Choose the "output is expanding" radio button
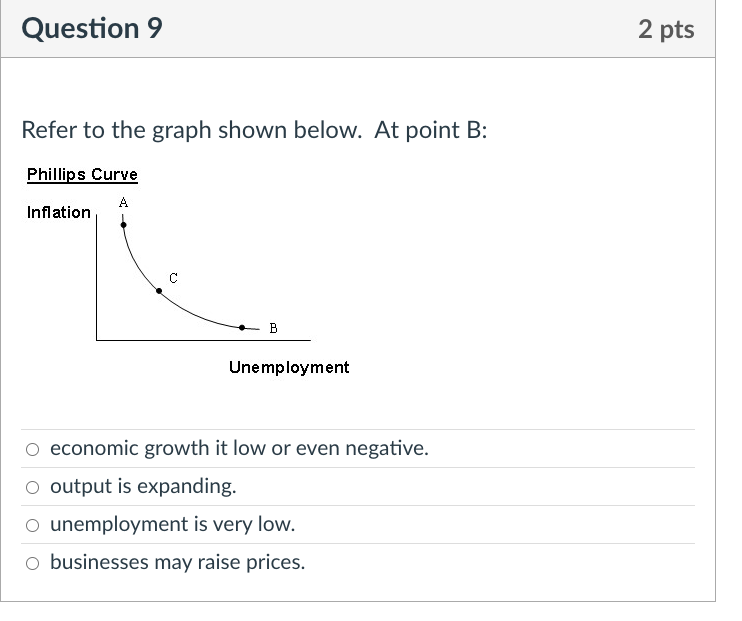 point(33,487)
